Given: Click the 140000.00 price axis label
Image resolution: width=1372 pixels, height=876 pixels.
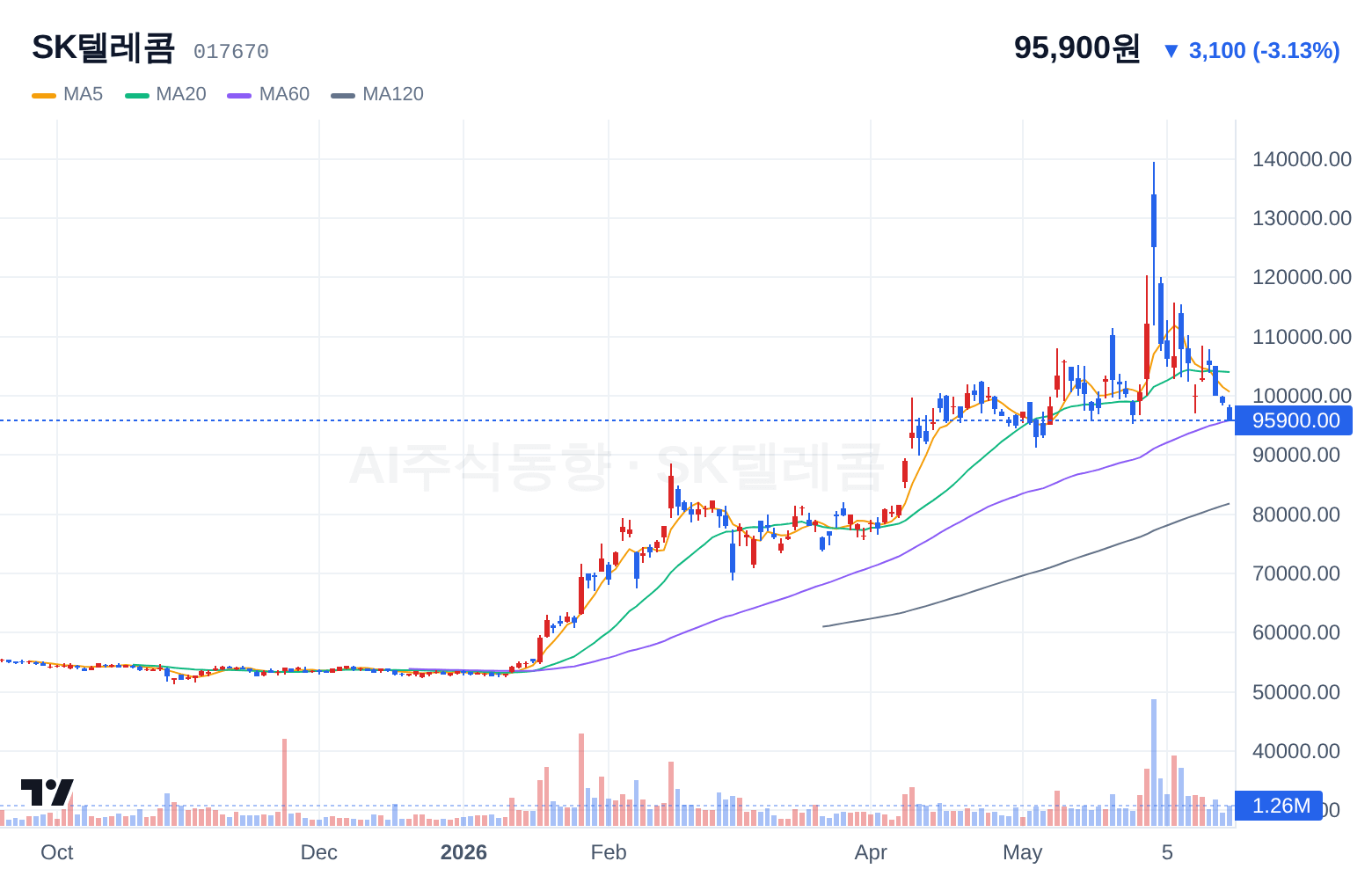Looking at the screenshot, I should click(1302, 159).
